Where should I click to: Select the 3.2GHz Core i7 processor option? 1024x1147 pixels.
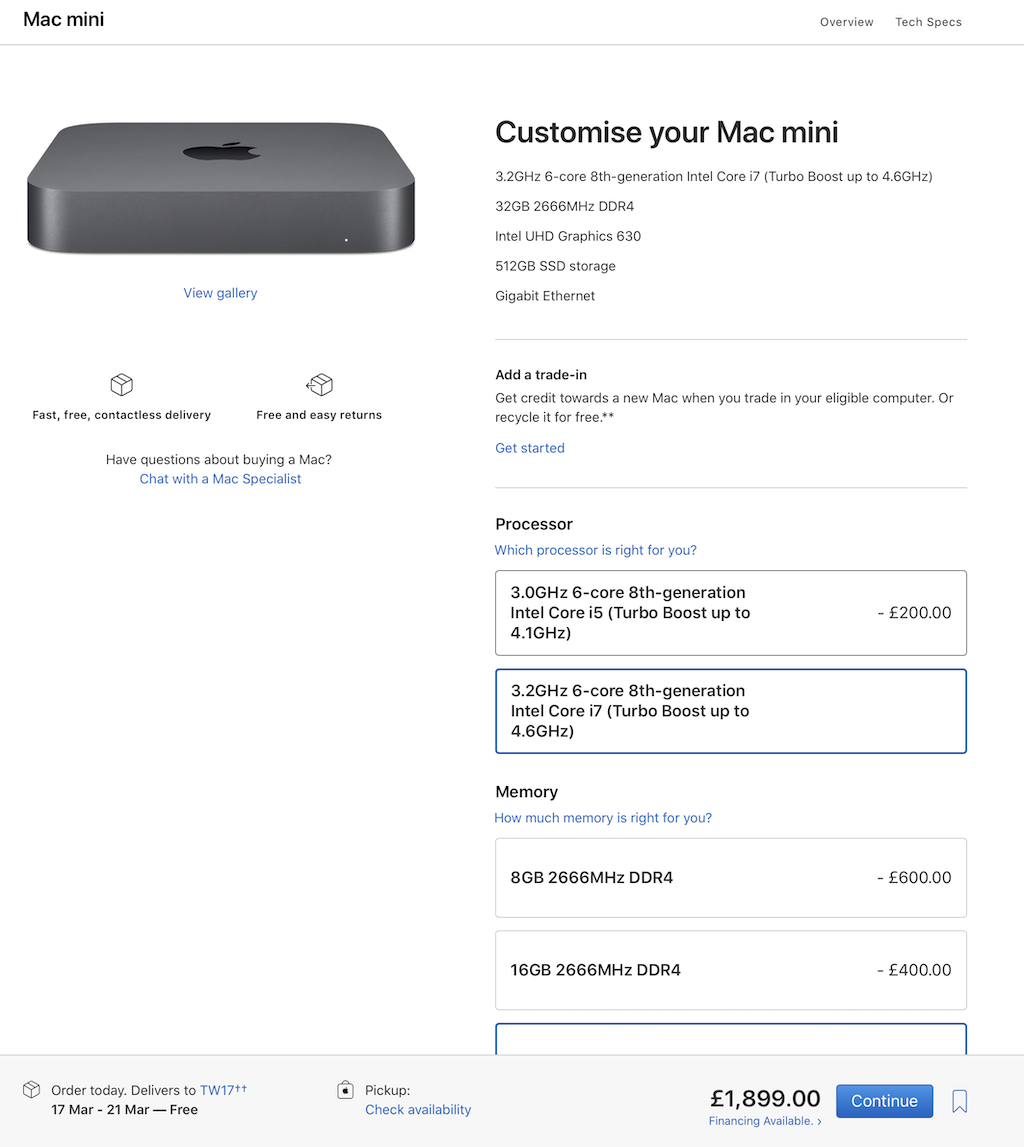pyautogui.click(x=730, y=711)
